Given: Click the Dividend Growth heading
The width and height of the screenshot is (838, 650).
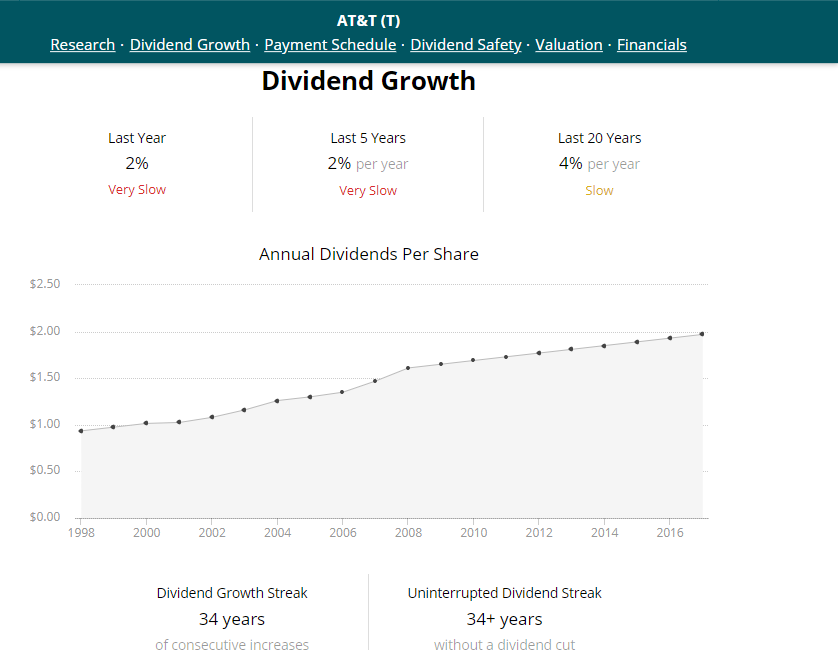Looking at the screenshot, I should point(368,81).
